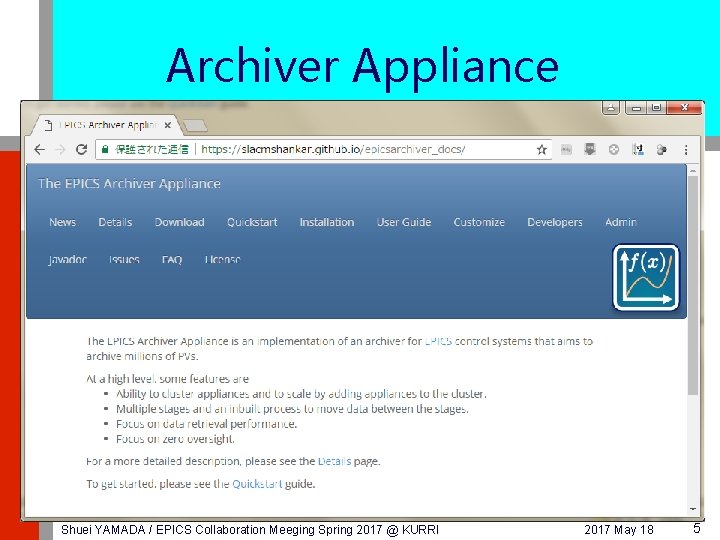The height and width of the screenshot is (540, 720).
Task: Click the scrollbar up arrow
Action: click(693, 170)
